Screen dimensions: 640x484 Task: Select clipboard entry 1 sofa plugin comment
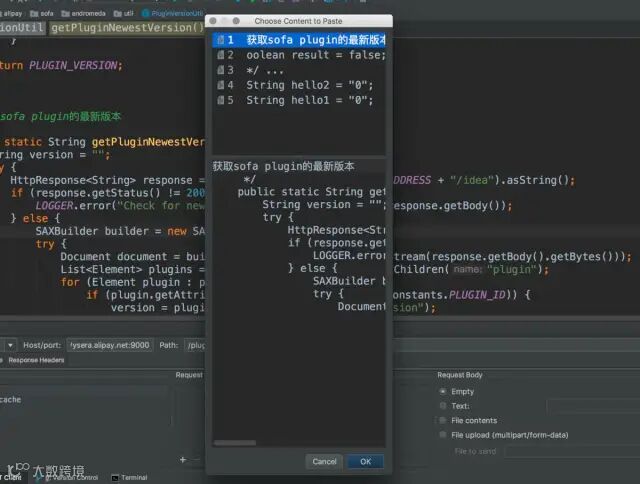pyautogui.click(x=299, y=40)
